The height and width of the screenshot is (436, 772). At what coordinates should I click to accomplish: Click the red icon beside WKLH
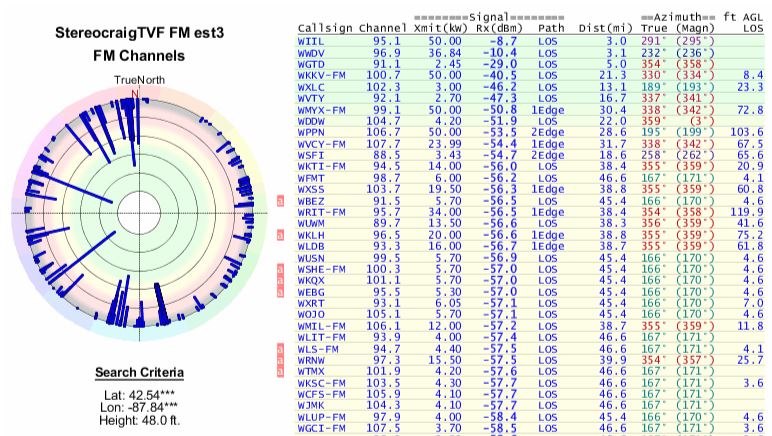tap(282, 234)
